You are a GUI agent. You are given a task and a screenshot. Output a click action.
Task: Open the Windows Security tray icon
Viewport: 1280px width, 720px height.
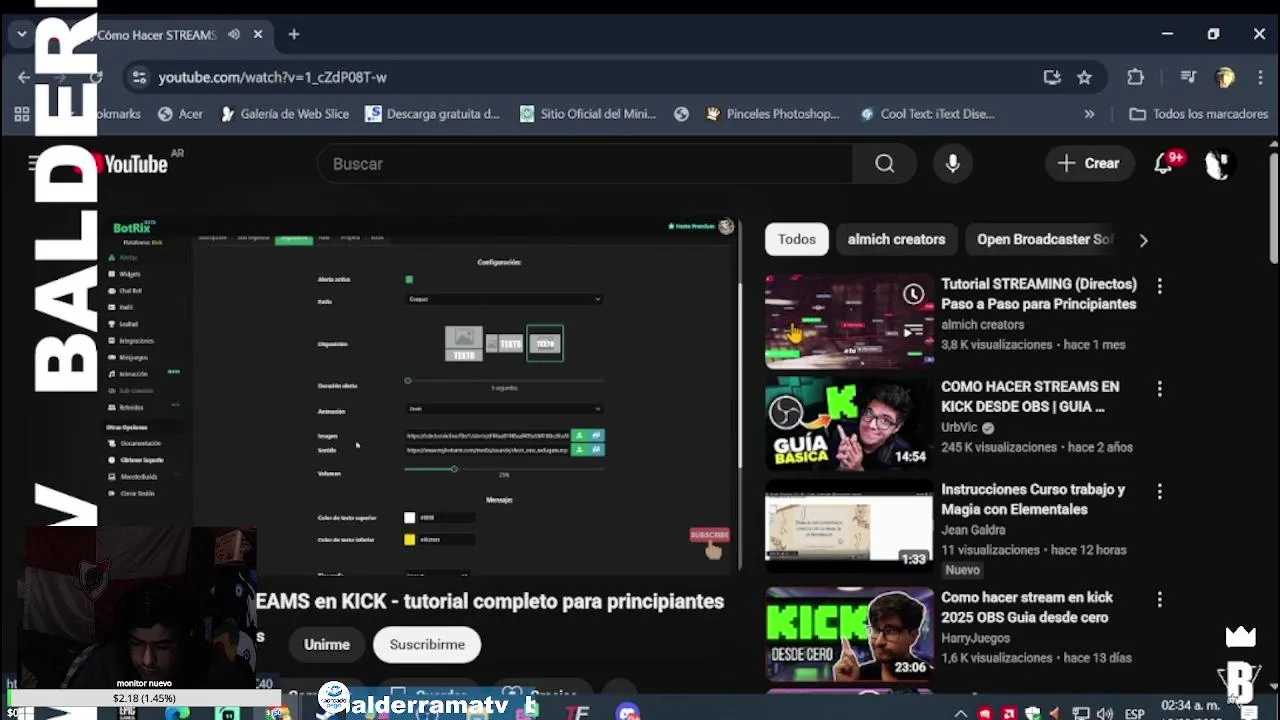pyautogui.click(x=1032, y=714)
